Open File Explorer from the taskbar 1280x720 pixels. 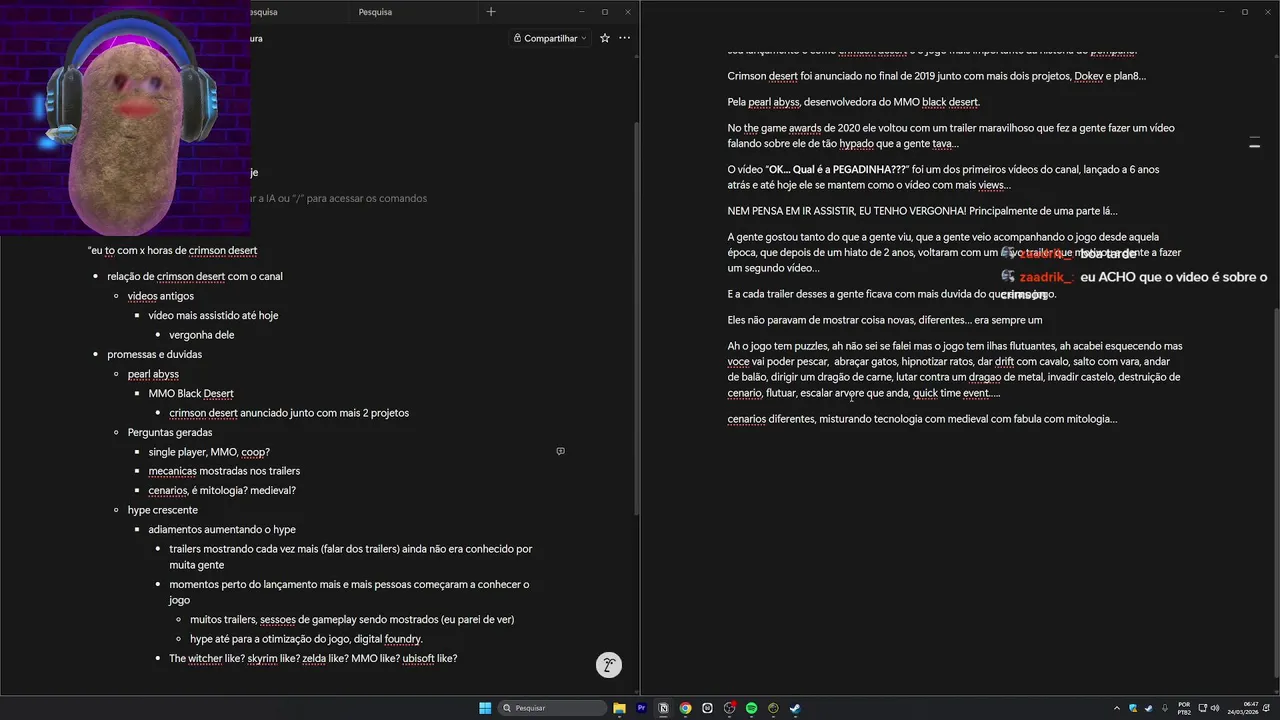[x=620, y=708]
